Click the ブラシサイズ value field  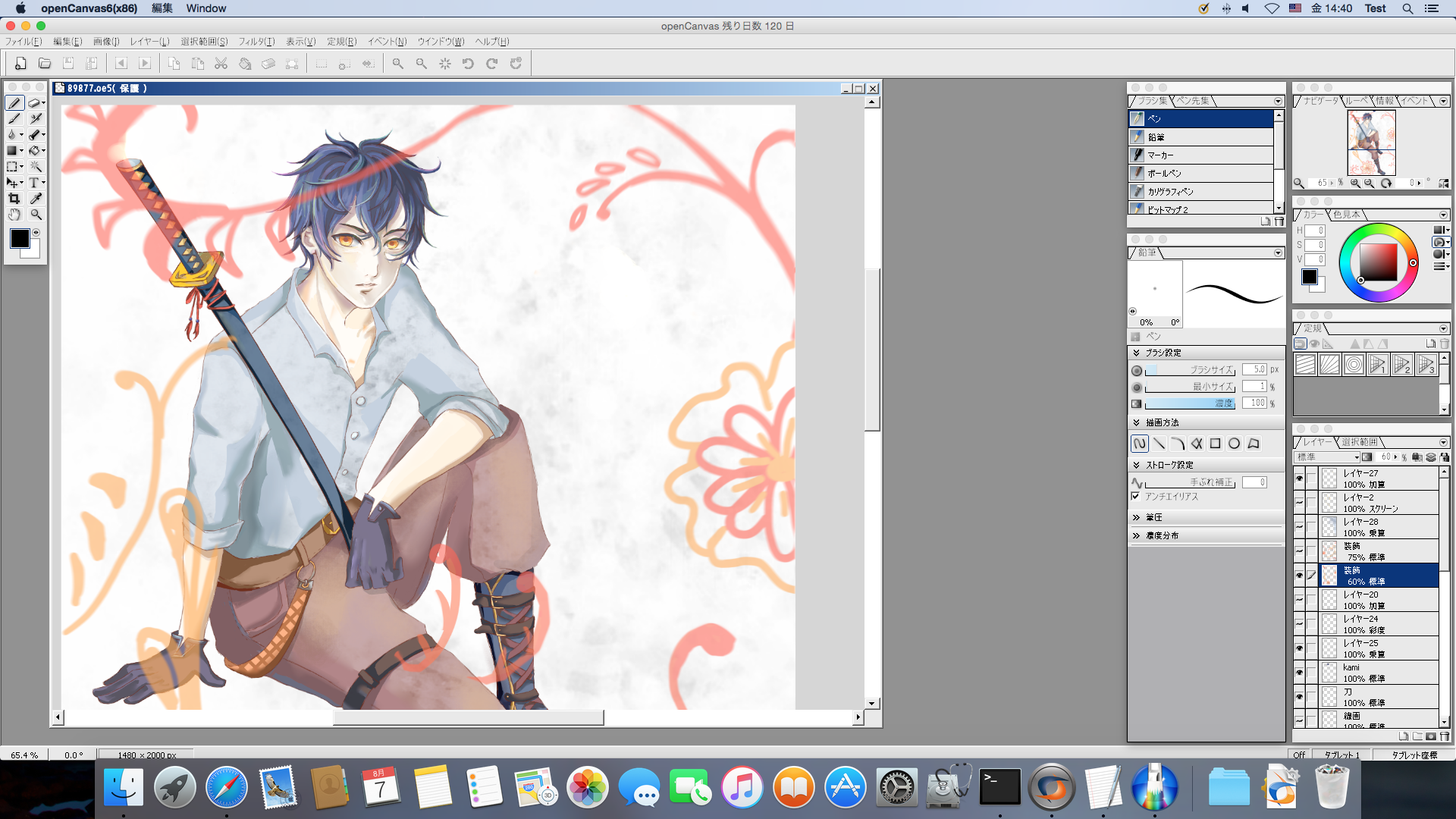pos(1254,369)
